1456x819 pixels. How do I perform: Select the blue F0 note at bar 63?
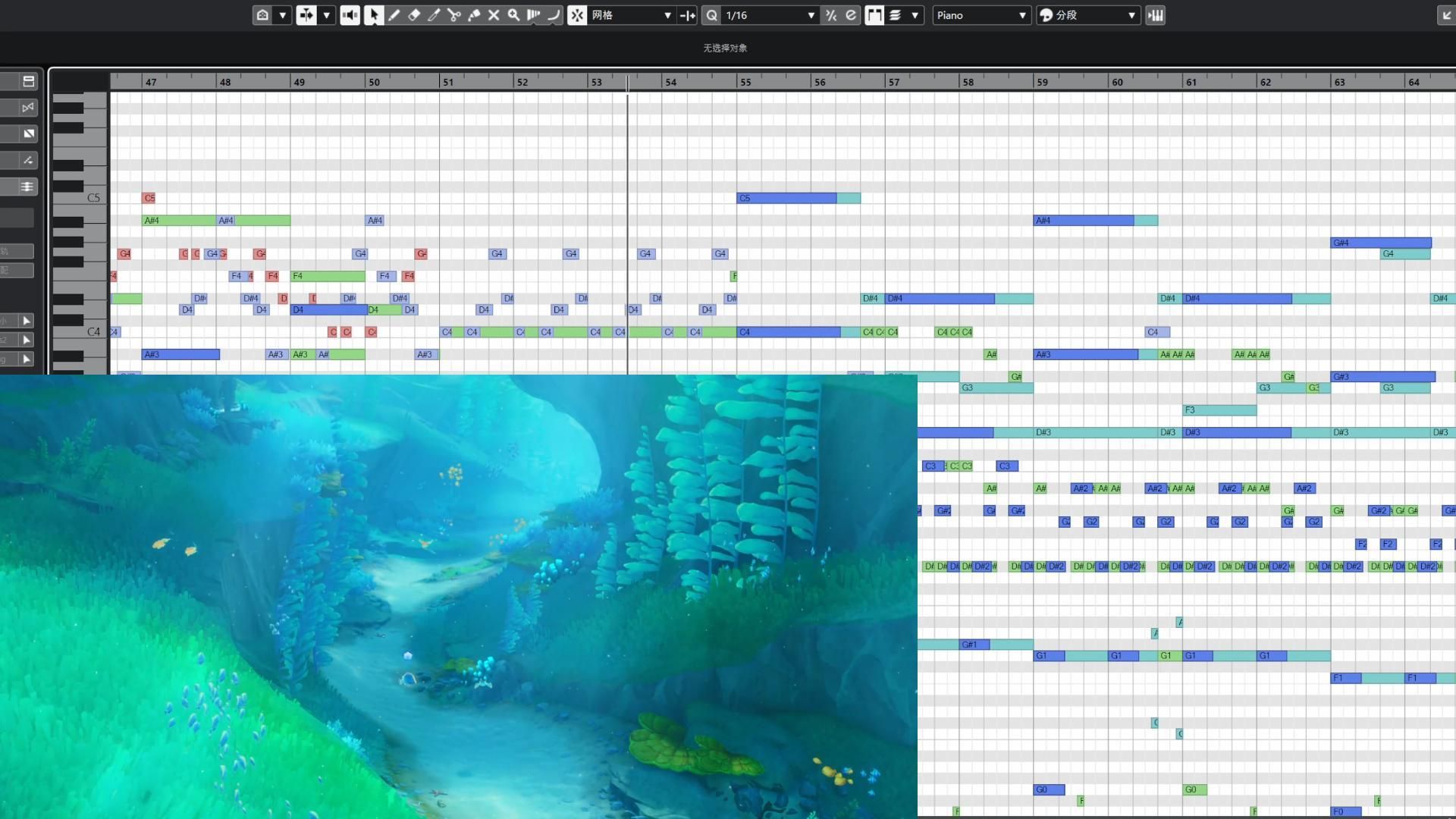[1346, 811]
